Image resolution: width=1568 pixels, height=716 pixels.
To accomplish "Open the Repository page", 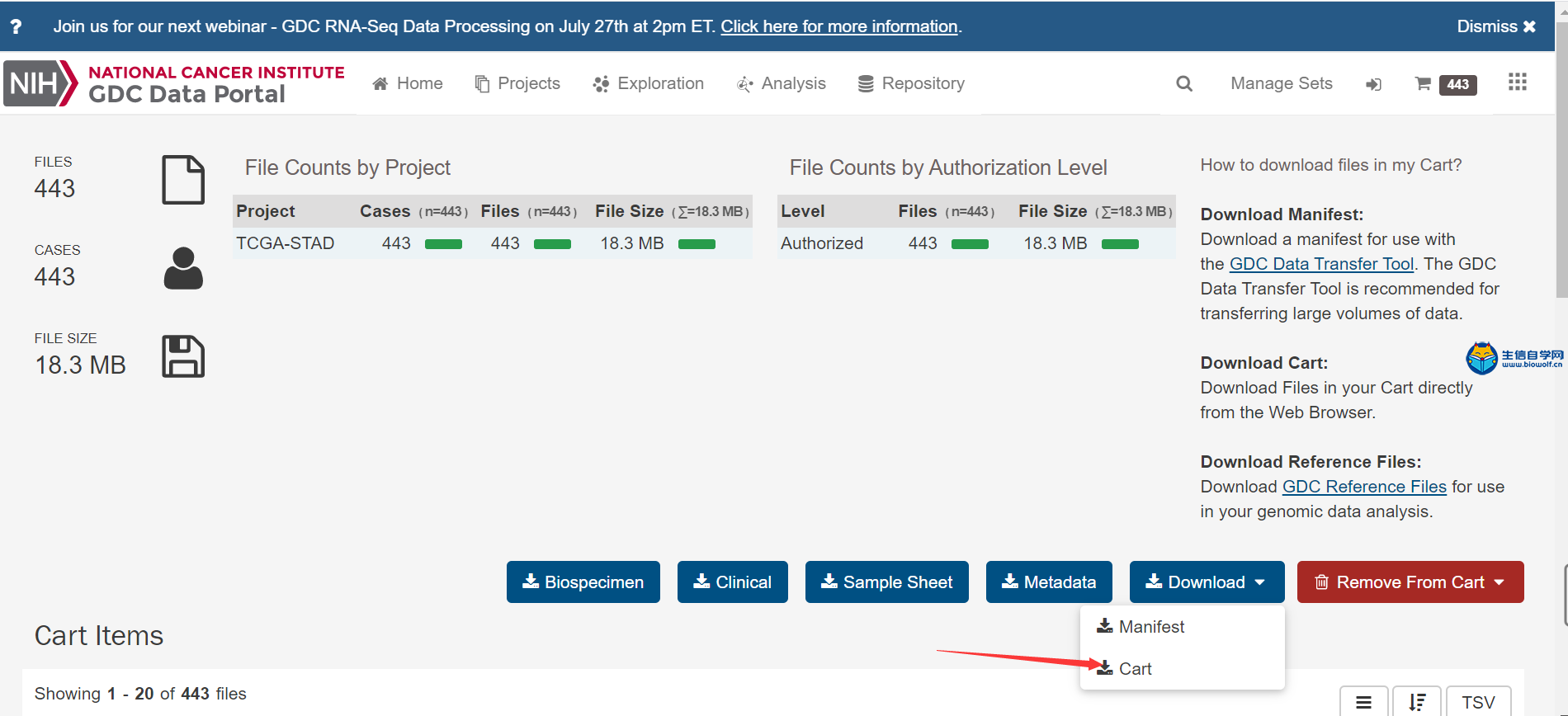I will pos(911,83).
